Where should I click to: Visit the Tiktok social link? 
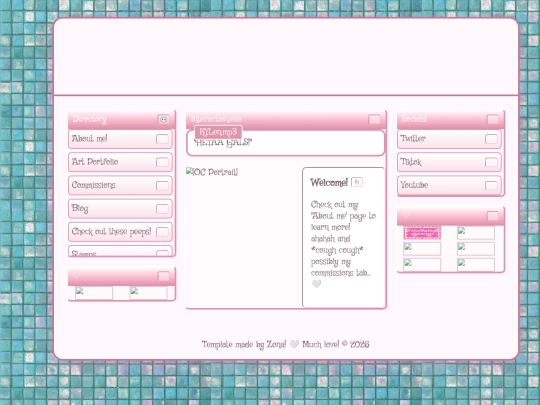click(449, 162)
